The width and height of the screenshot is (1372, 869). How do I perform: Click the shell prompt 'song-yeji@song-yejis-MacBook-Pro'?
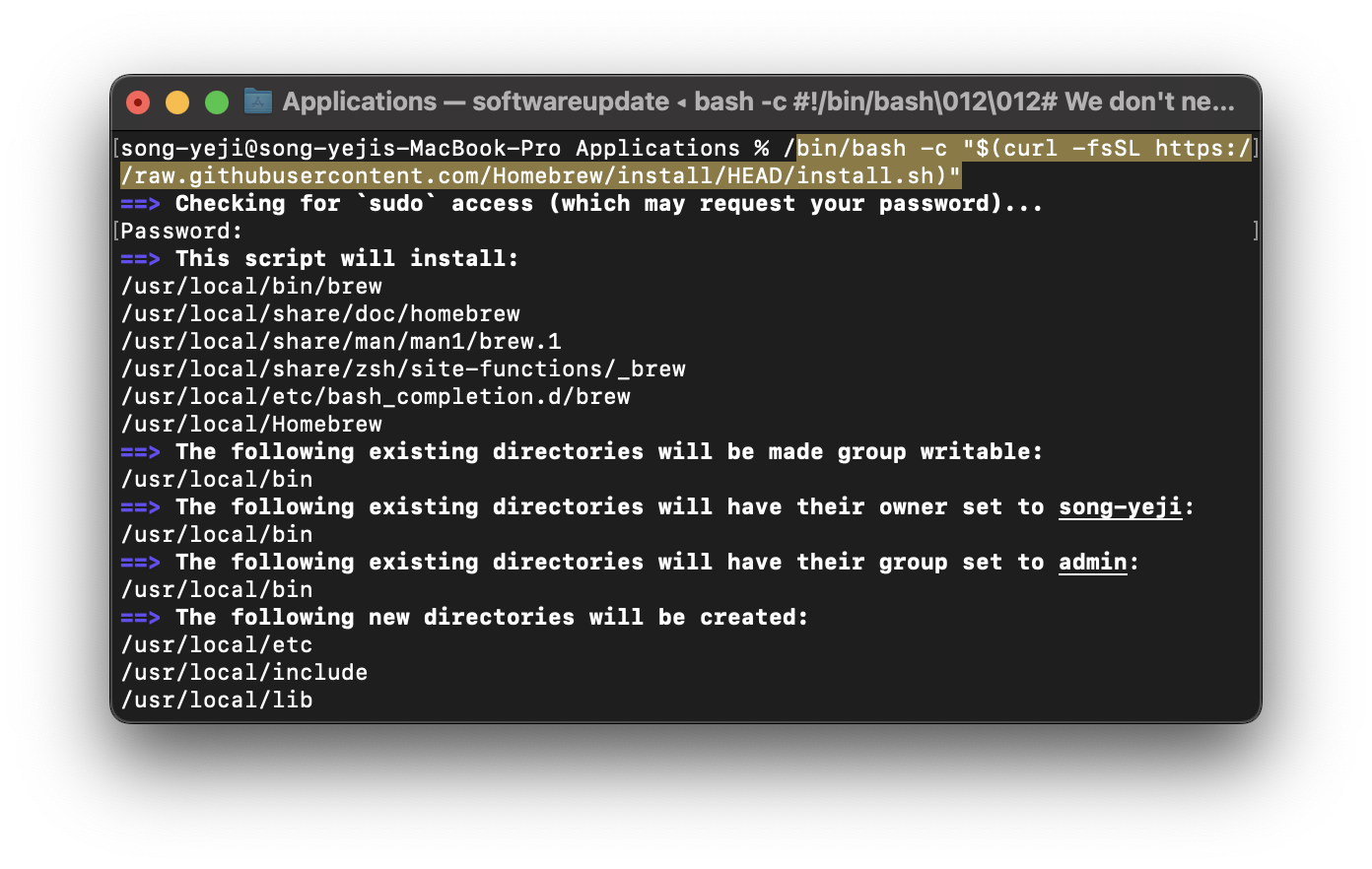341,148
